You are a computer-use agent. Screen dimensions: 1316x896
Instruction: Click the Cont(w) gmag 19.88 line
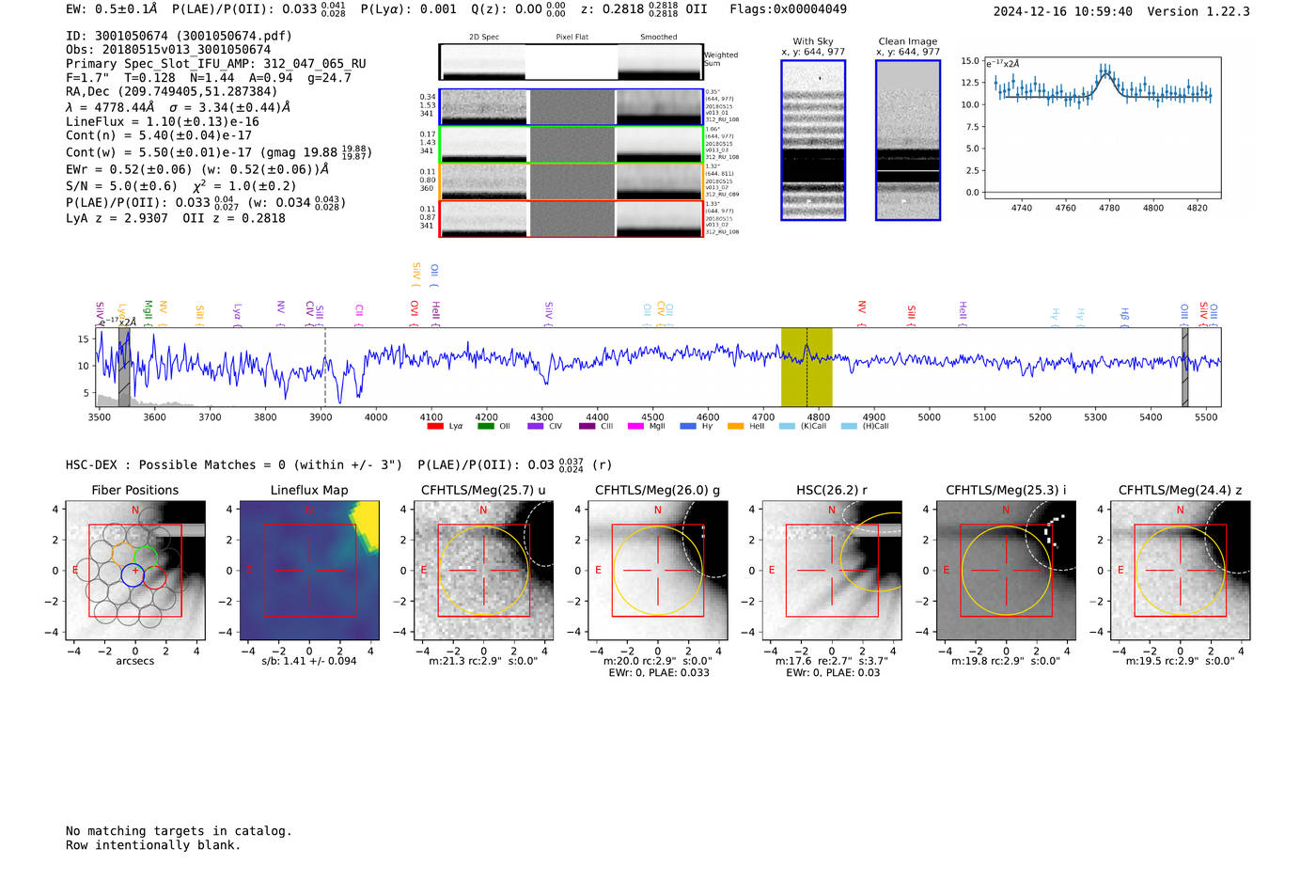click(219, 151)
